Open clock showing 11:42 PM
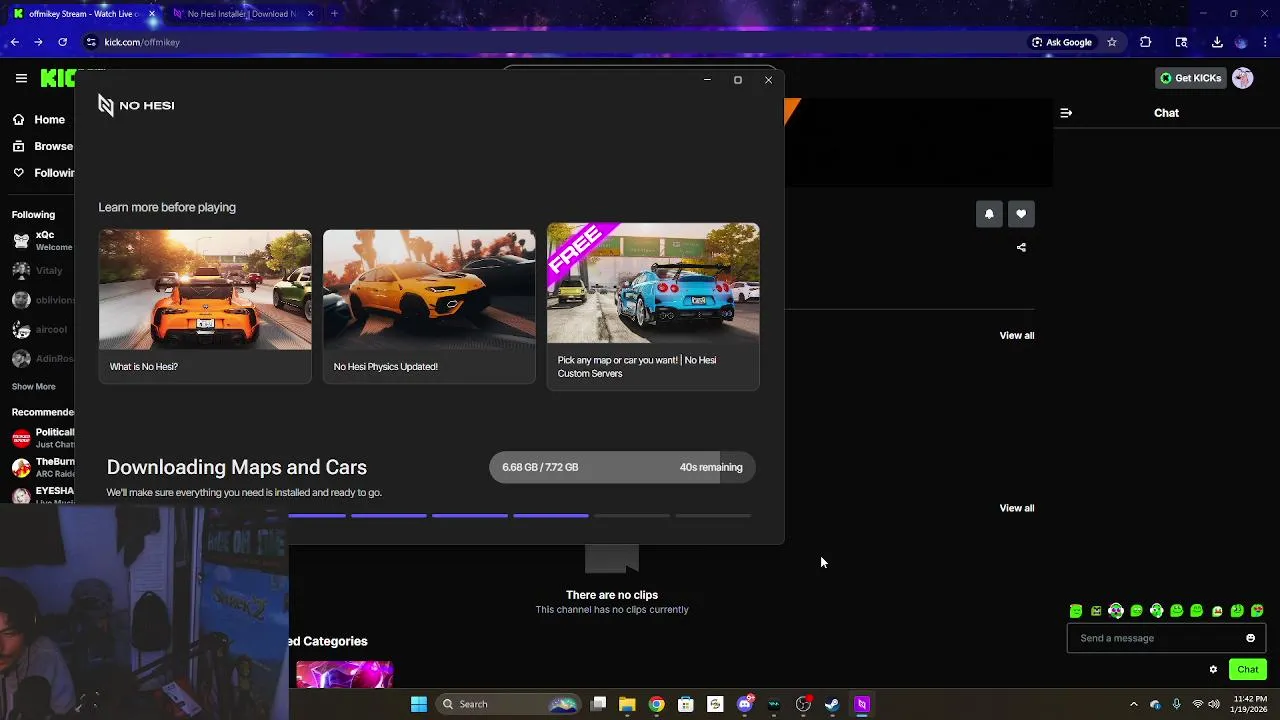1280x720 pixels. point(1250,704)
